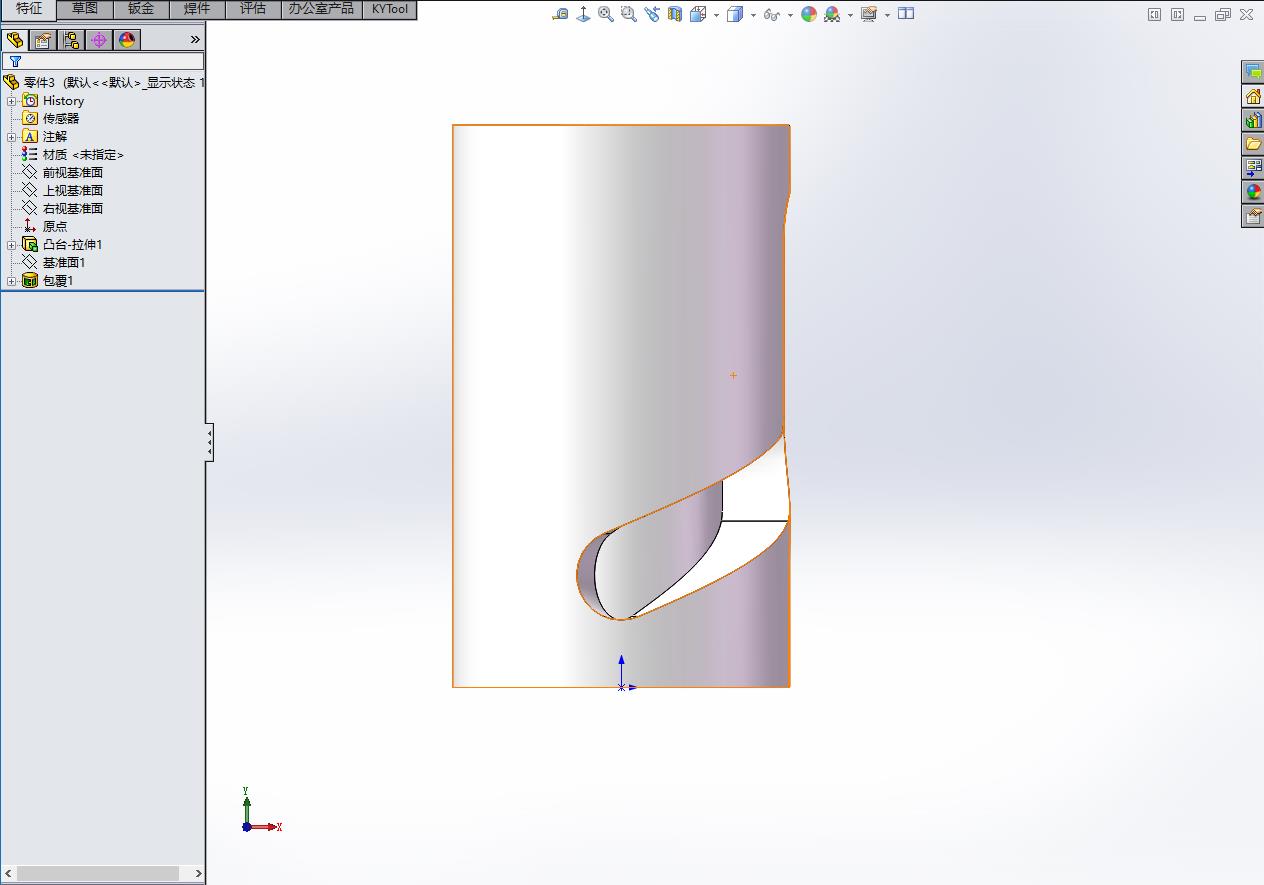Click the View Settings monitor icon
This screenshot has width=1264, height=885.
click(x=869, y=14)
